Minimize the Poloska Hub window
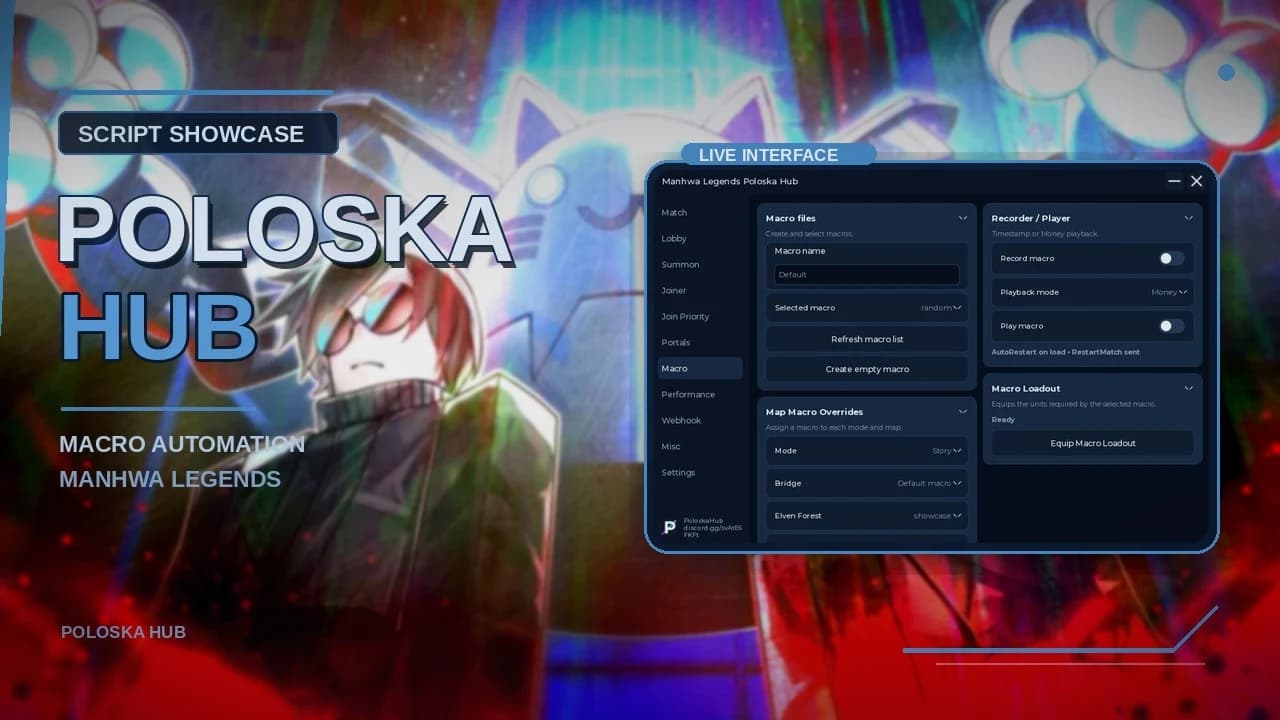Screen dimensions: 1280x720 (x=1174, y=181)
